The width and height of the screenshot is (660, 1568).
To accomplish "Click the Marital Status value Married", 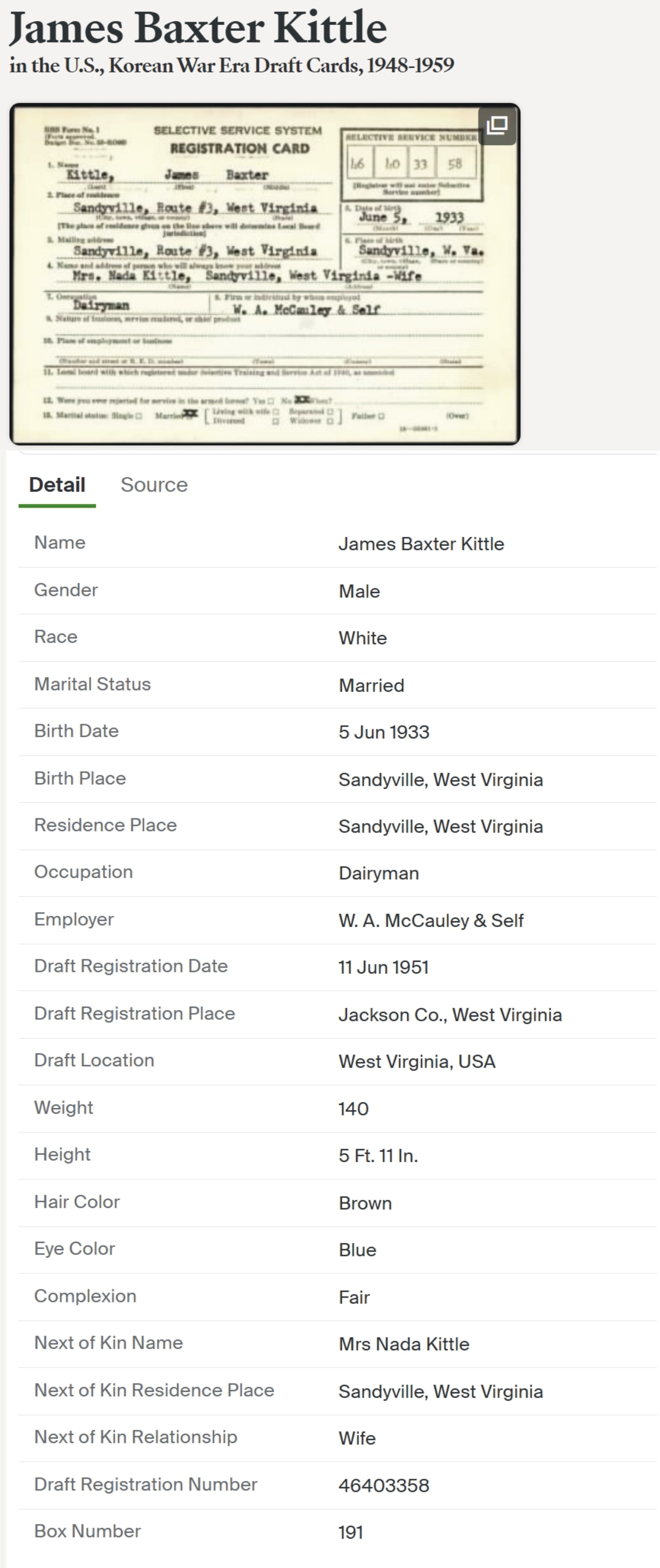I will (372, 685).
